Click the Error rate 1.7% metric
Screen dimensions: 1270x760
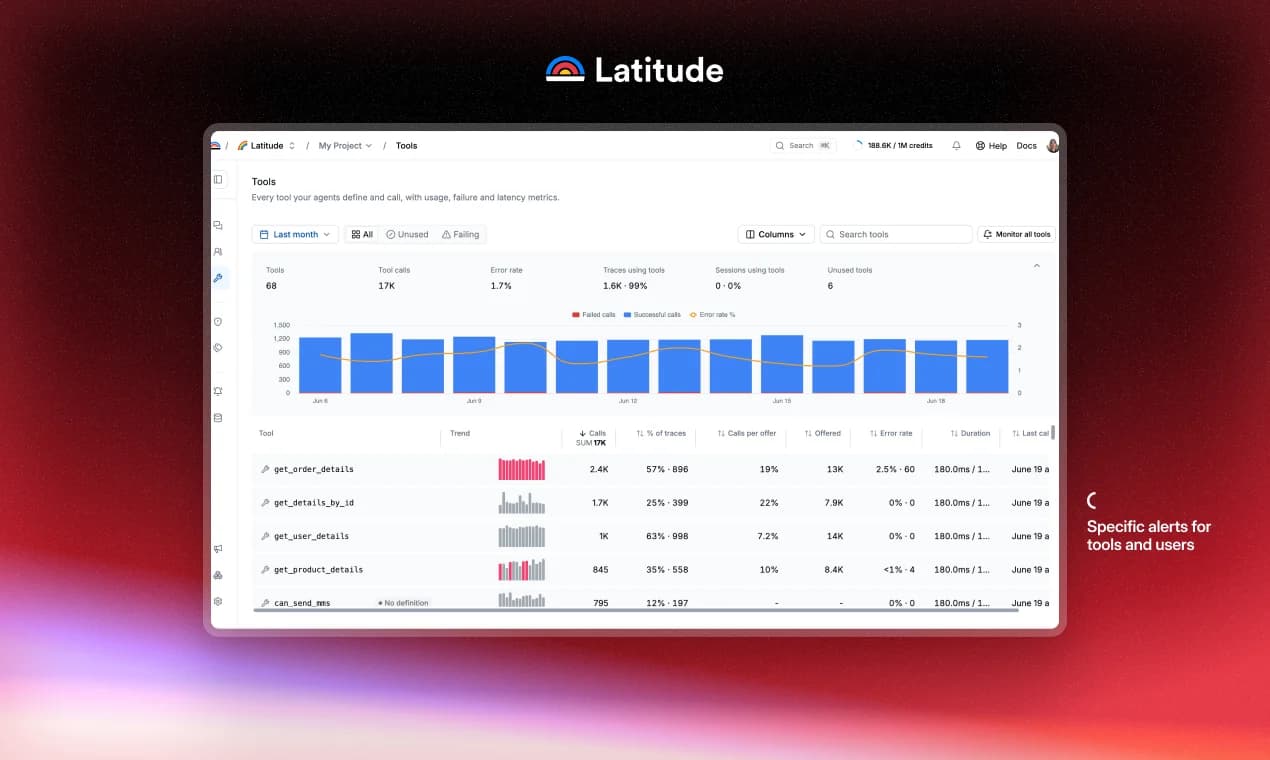coord(506,278)
